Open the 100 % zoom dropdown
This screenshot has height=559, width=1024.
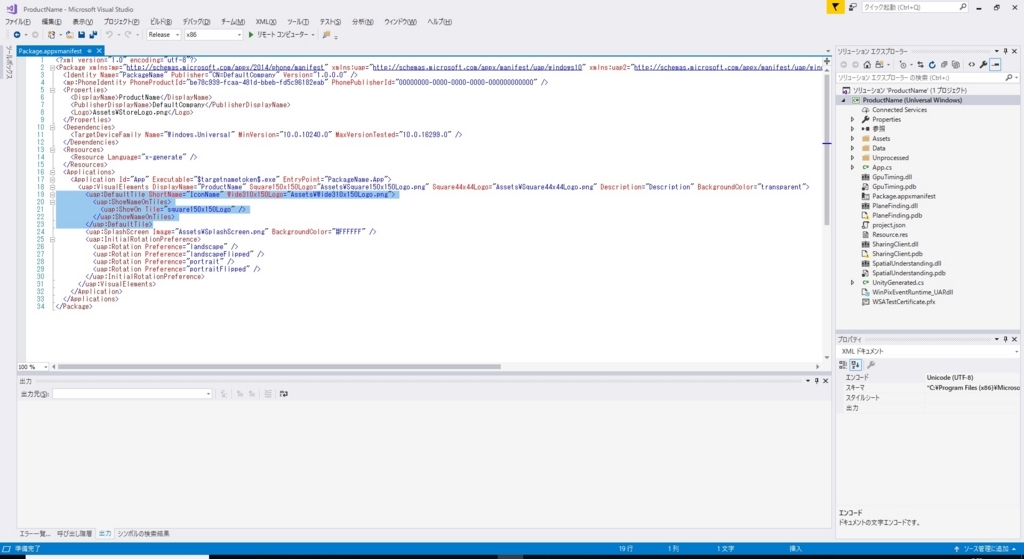[33, 367]
